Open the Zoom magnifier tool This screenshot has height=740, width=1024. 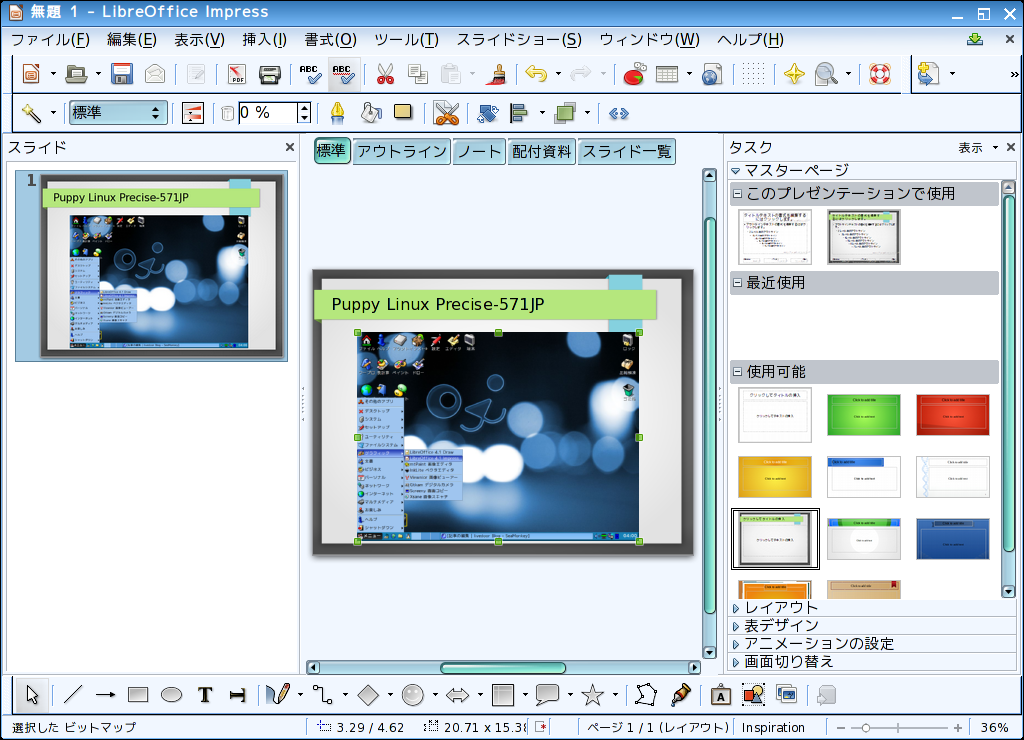point(826,74)
